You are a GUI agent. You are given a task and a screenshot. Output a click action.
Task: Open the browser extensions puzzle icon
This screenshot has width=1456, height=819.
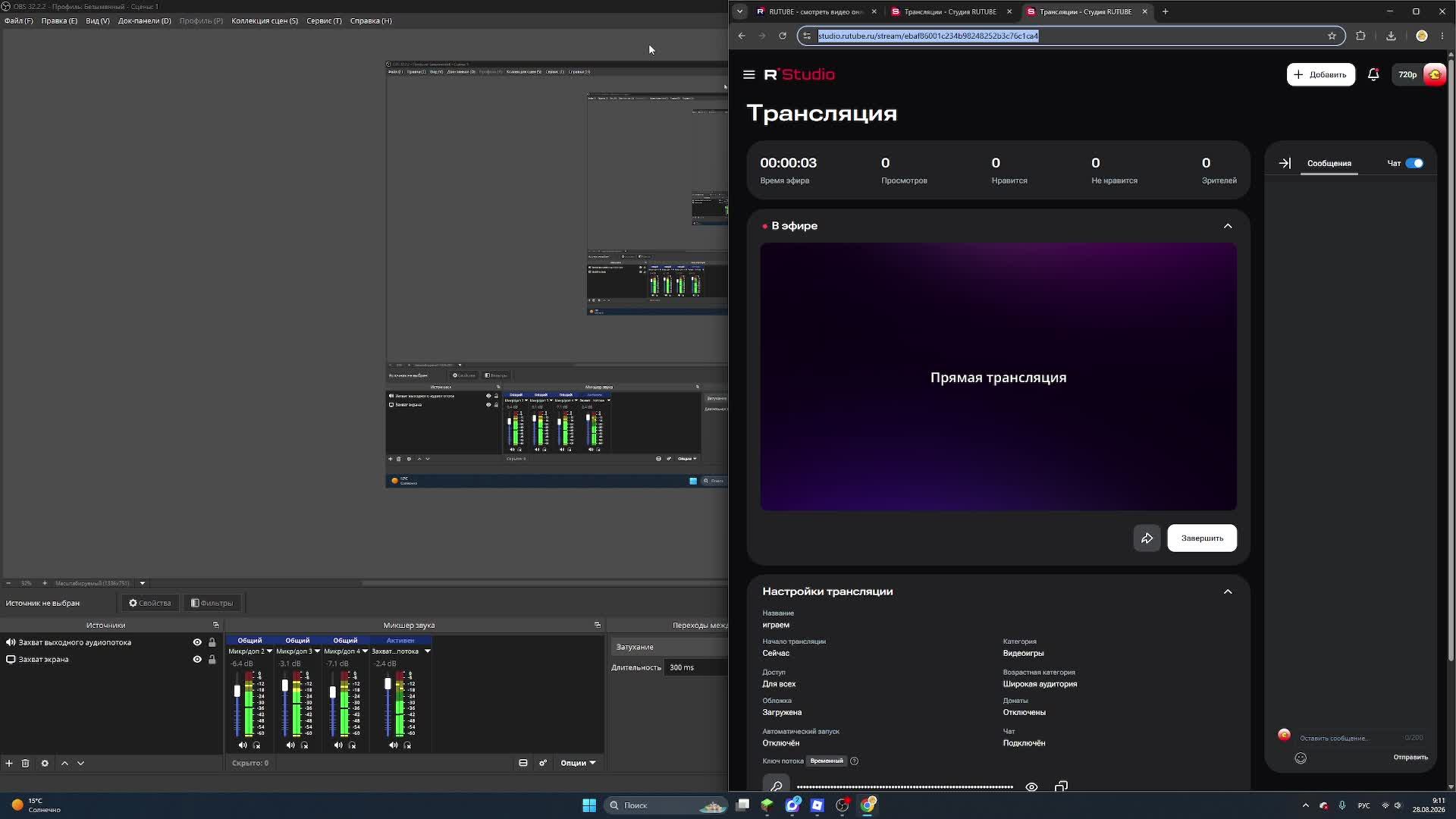[x=1360, y=36]
